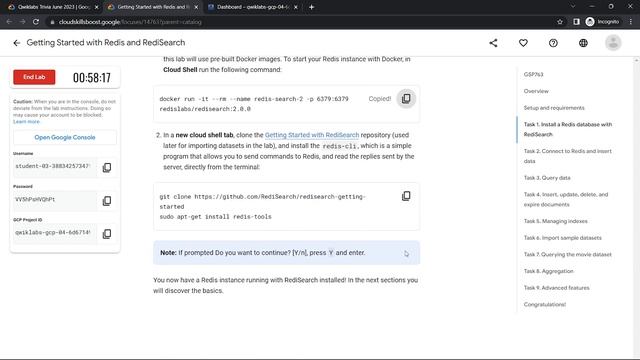Go to Task 4 Insert, update, delete
Image resolution: width=640 pixels, height=360 pixels.
click(566, 199)
